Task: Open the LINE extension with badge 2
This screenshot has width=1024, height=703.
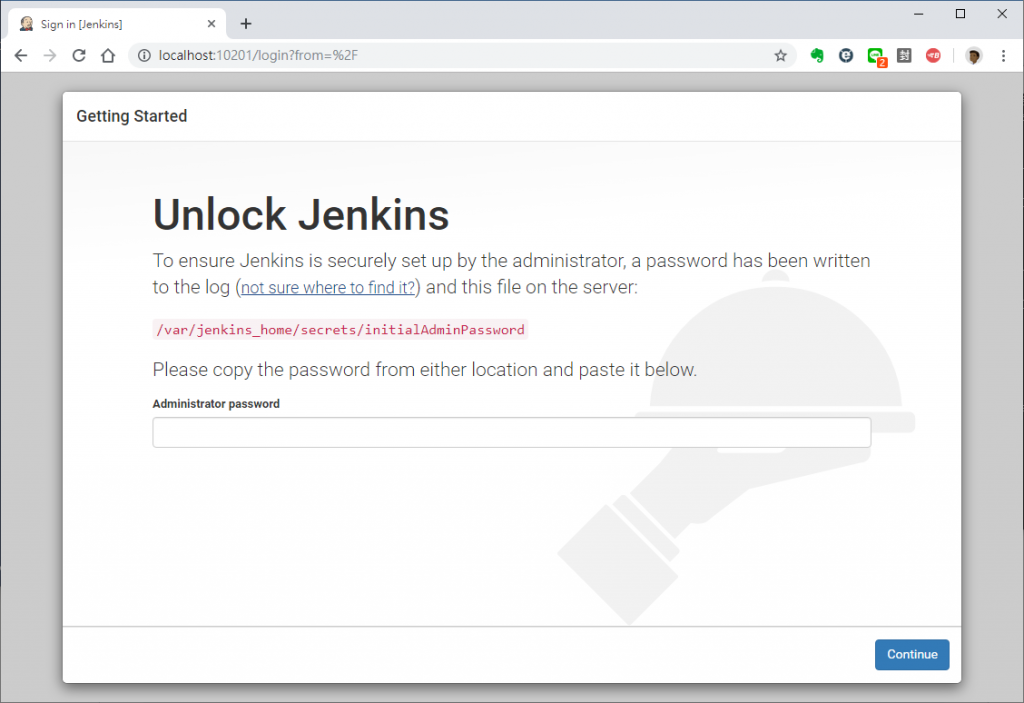Action: click(876, 57)
